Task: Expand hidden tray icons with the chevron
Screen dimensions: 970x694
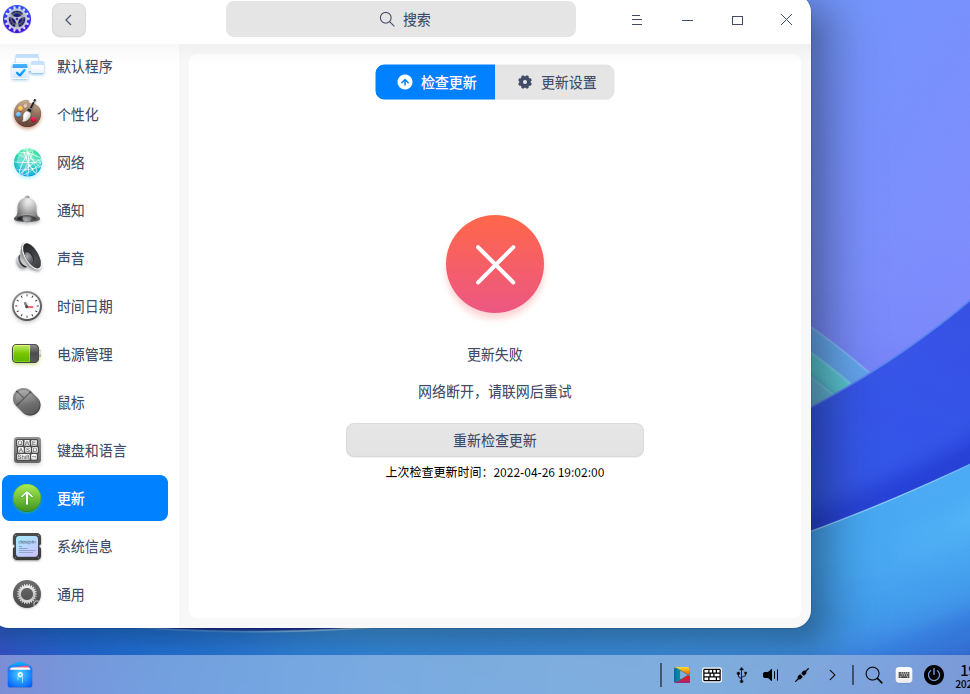Action: point(832,675)
